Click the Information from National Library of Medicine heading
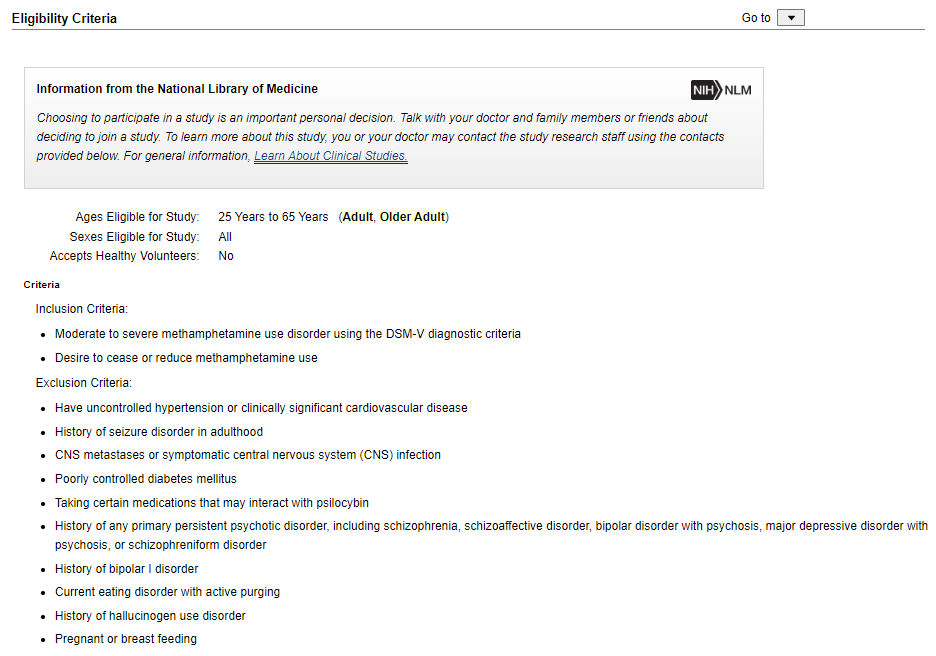The height and width of the screenshot is (656, 936). coord(177,89)
